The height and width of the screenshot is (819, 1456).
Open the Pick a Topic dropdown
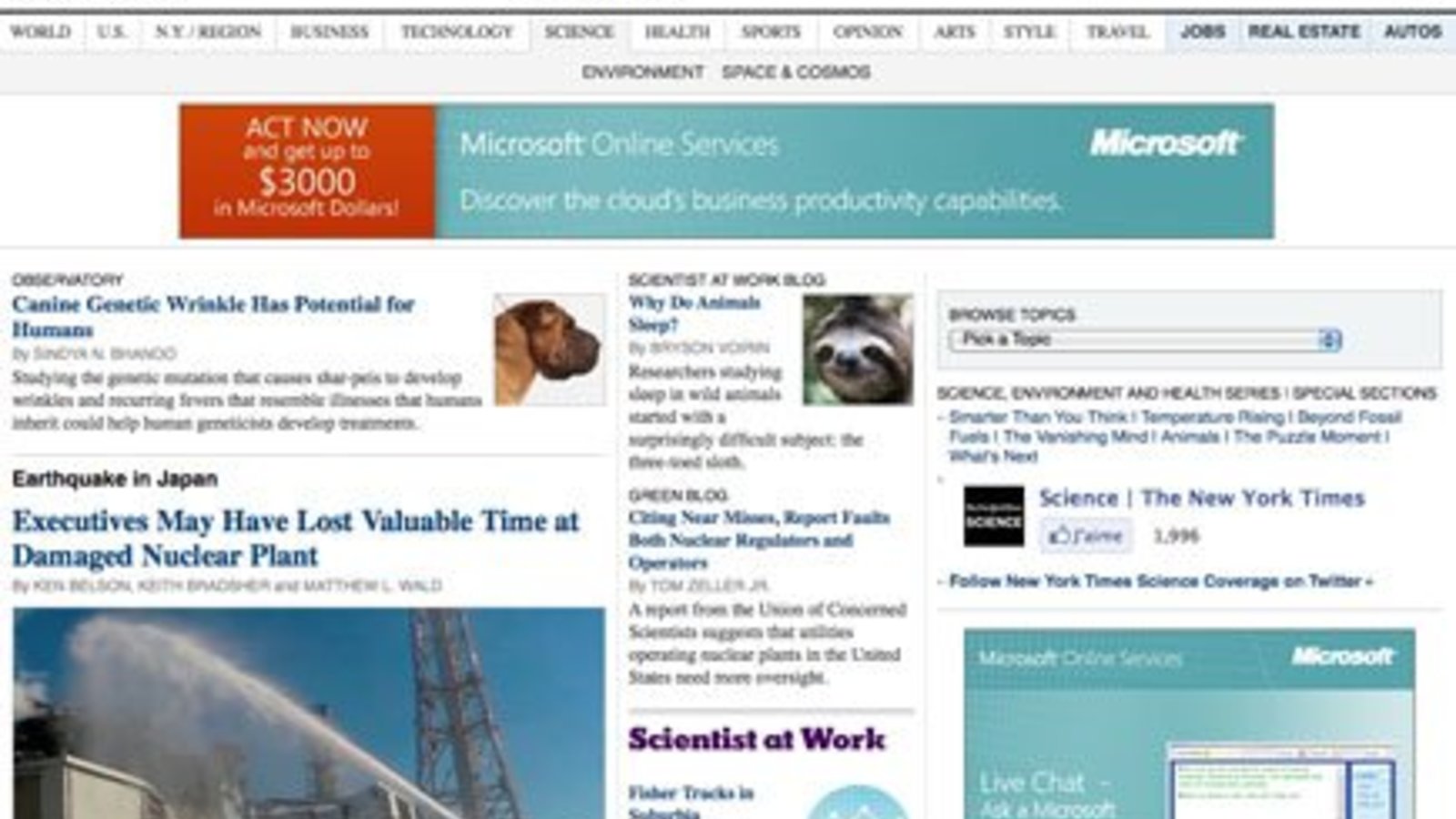tap(1145, 339)
